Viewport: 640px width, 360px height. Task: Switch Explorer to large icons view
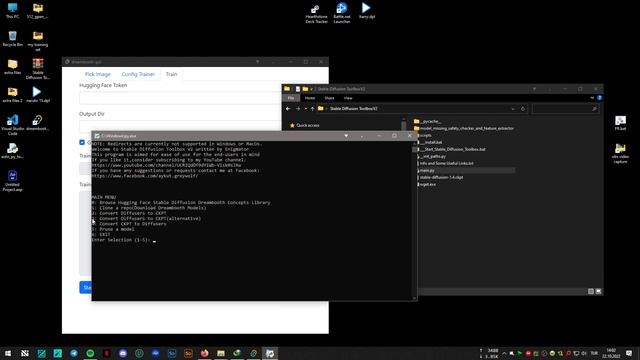point(598,291)
